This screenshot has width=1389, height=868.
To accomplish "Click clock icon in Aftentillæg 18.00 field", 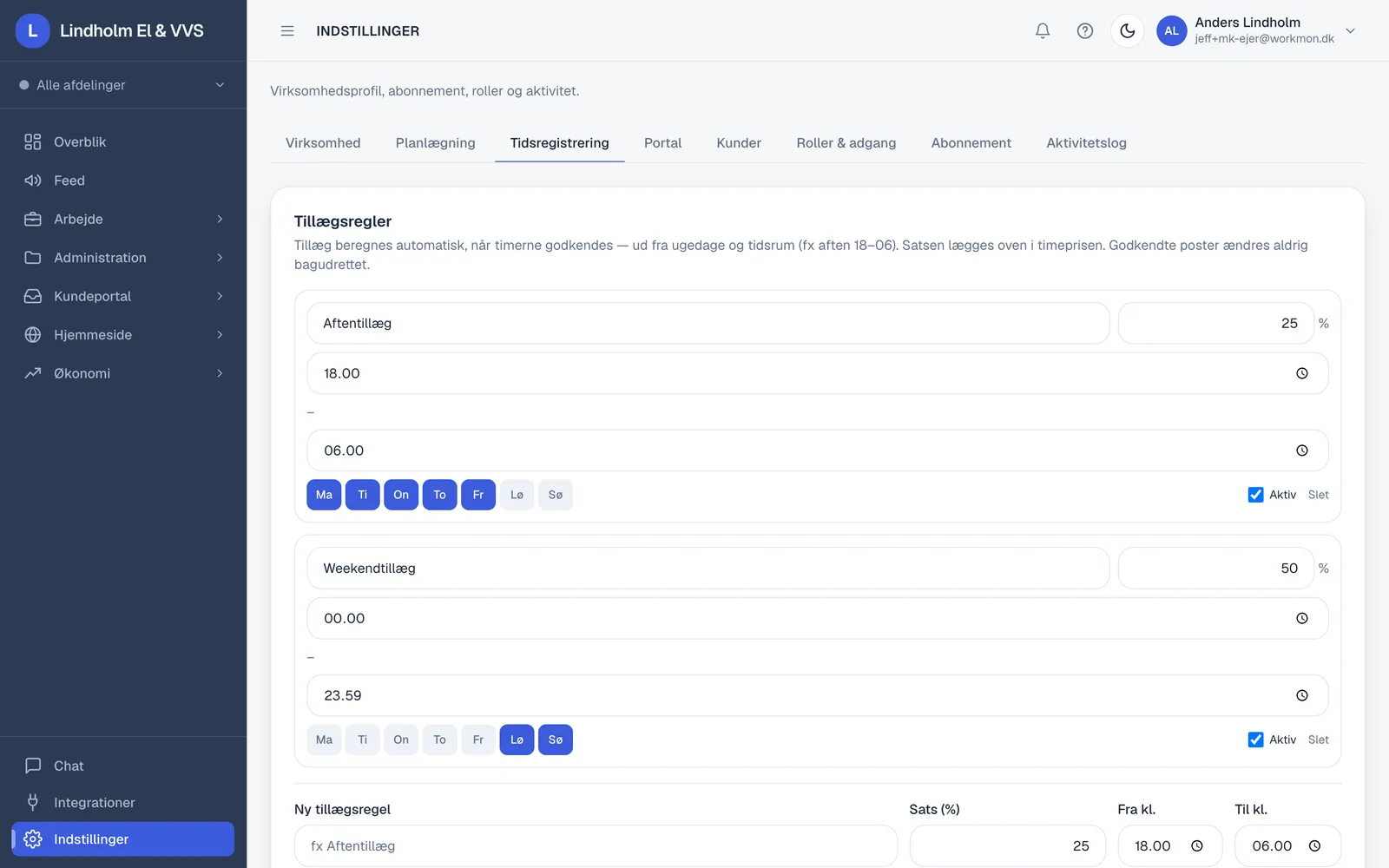I will tap(1302, 373).
